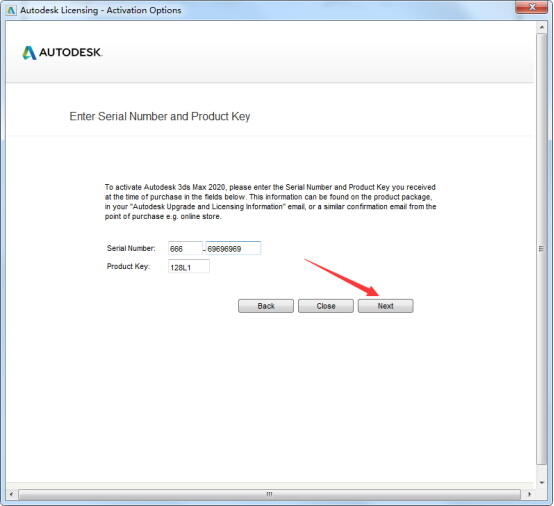Click the Close button beside Back
554x506 pixels.
pos(326,306)
